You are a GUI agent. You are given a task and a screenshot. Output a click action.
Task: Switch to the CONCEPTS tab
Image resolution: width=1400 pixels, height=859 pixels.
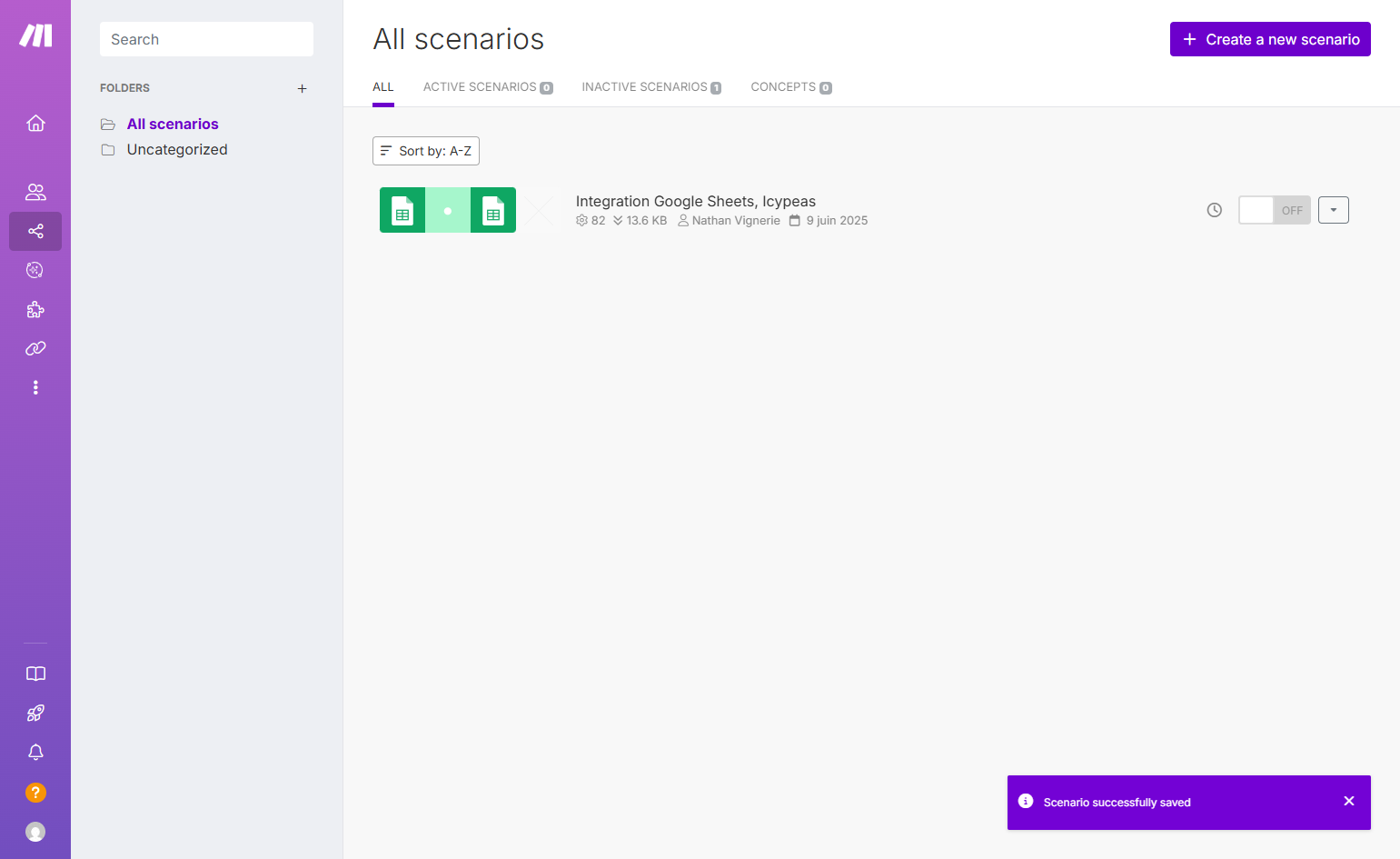click(791, 87)
